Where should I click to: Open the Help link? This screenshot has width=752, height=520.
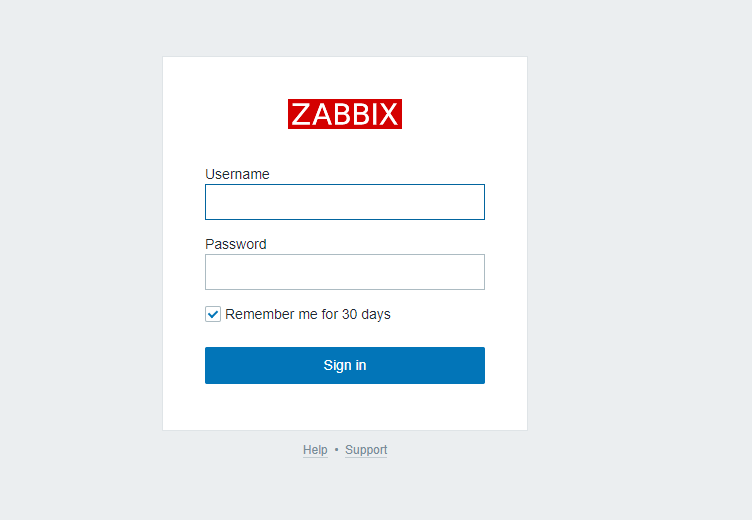tap(315, 450)
